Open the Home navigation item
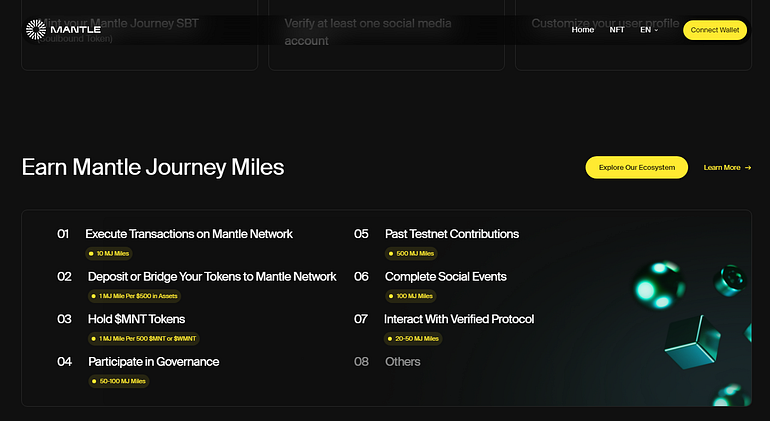 (x=582, y=30)
